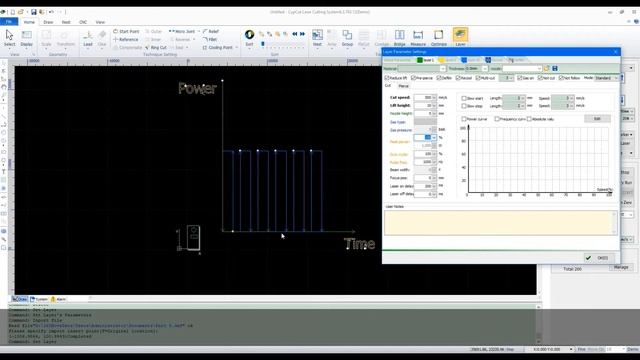Enable the Absolute value checkbox
The height and width of the screenshot is (360, 640).
click(529, 119)
